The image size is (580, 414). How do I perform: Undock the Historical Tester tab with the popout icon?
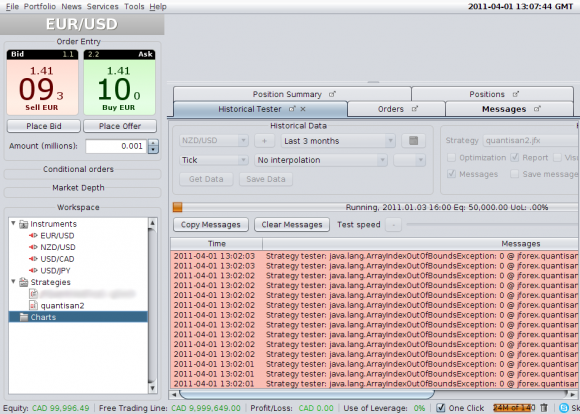point(292,109)
